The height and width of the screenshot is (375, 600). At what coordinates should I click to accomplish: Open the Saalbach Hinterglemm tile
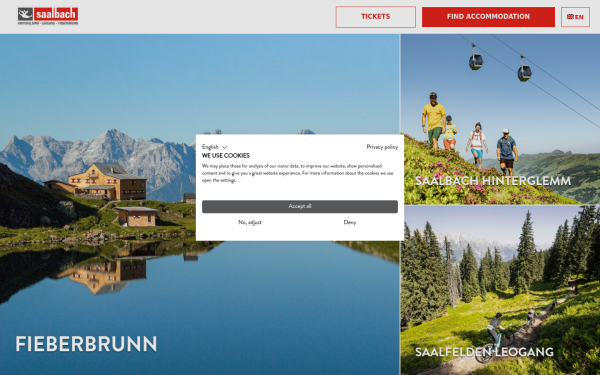tap(500, 119)
